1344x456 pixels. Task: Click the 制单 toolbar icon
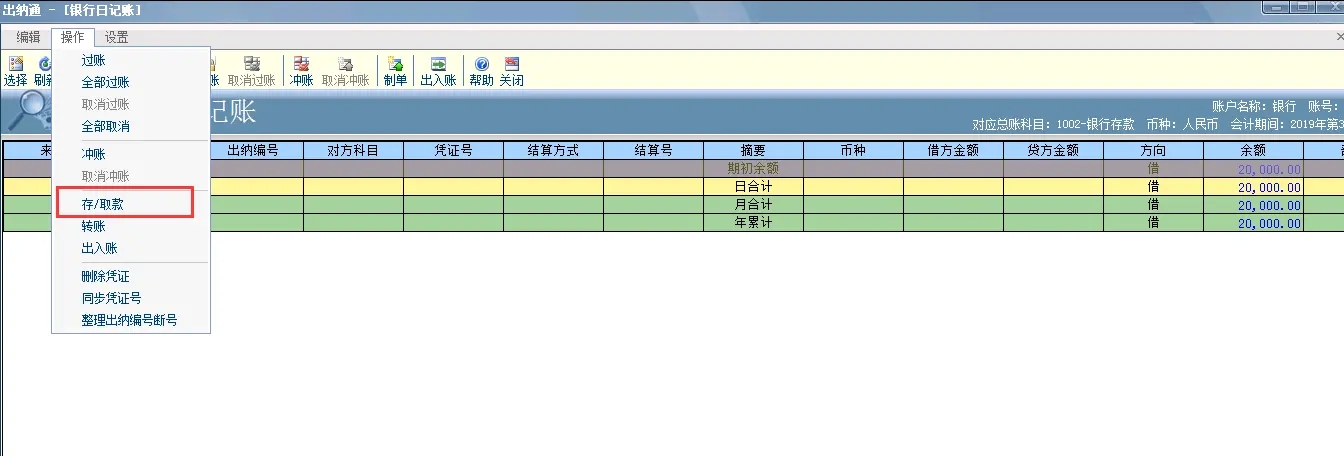click(395, 71)
